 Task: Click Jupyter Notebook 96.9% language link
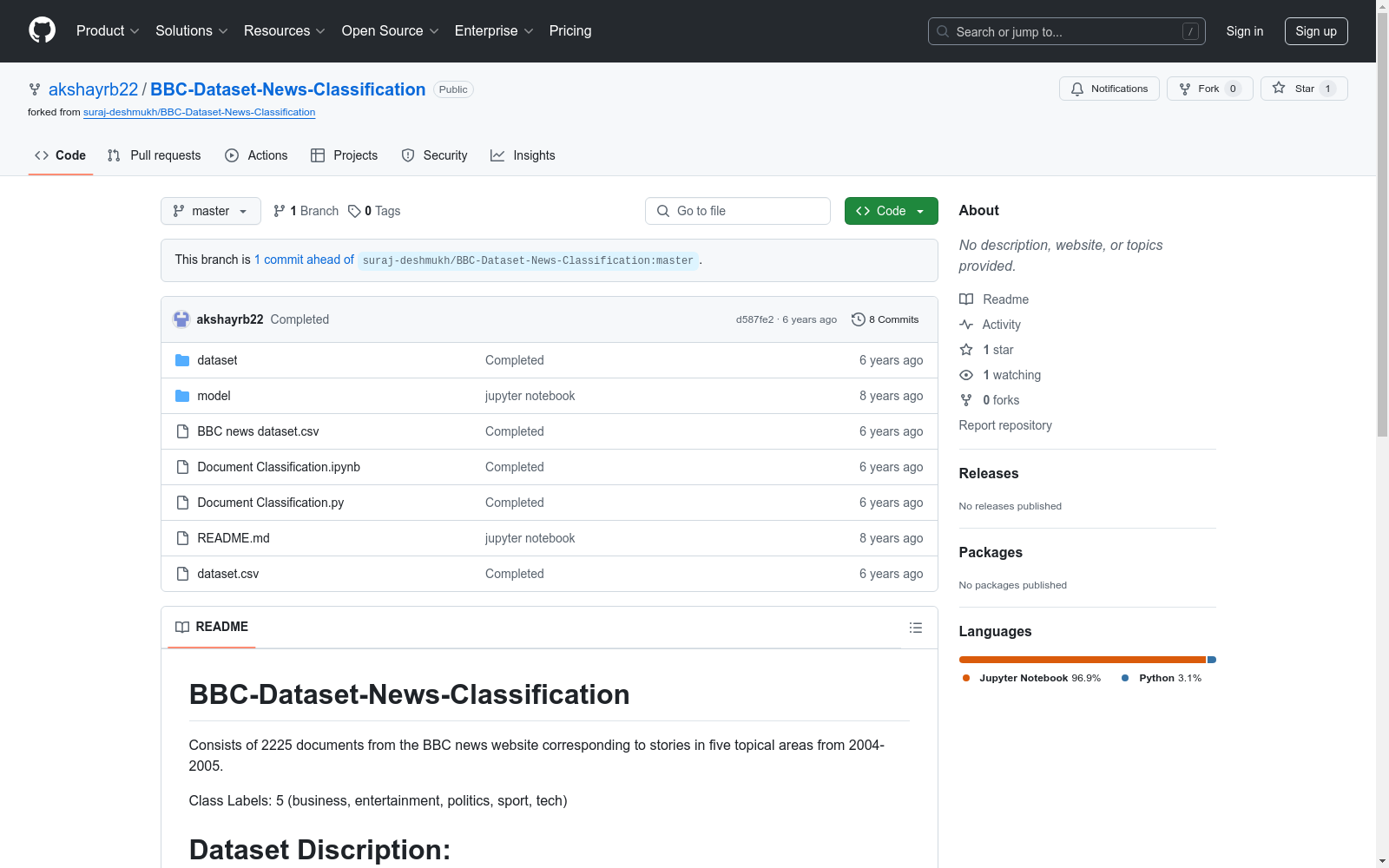[1031, 678]
